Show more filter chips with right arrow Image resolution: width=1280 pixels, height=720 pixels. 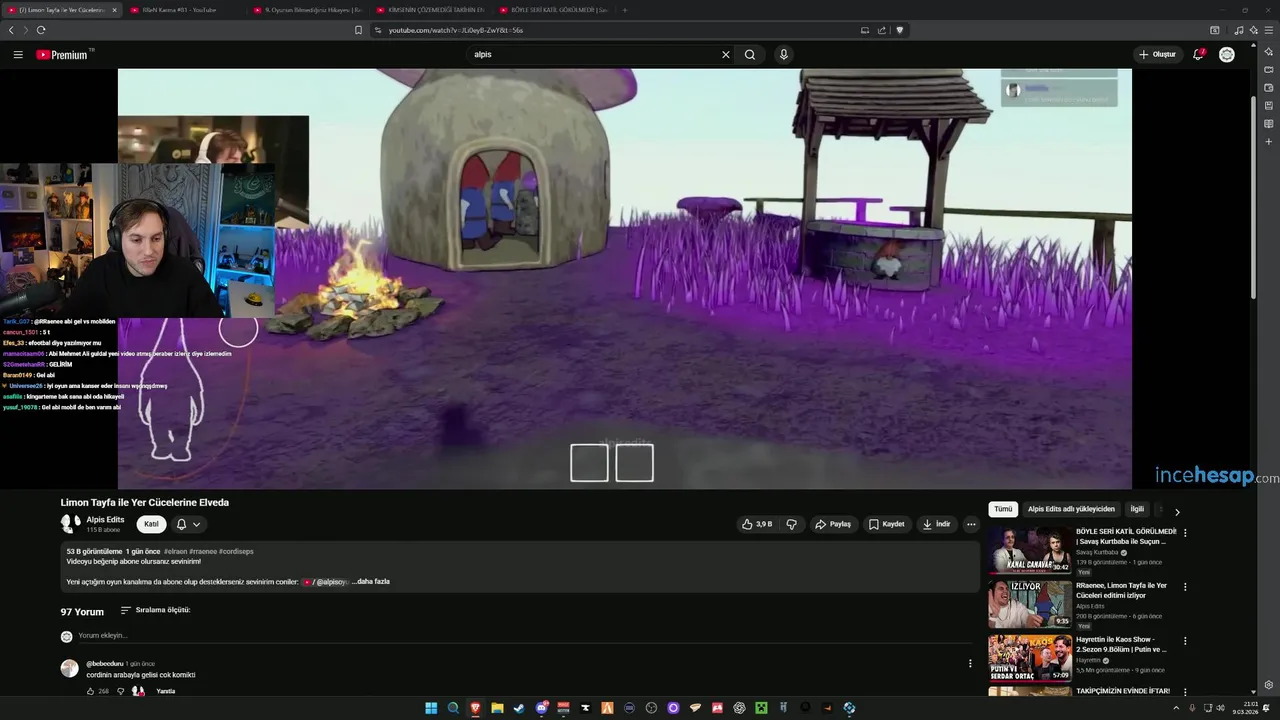[x=1177, y=511]
